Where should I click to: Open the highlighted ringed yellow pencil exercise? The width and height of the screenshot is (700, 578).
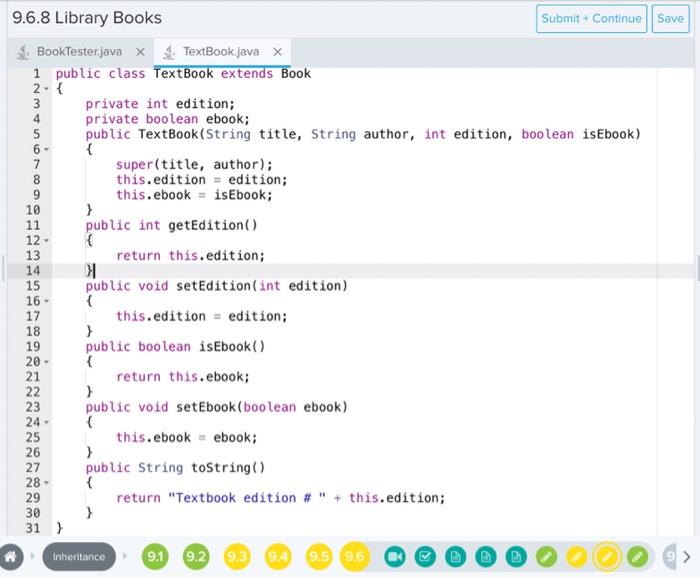tap(607, 557)
